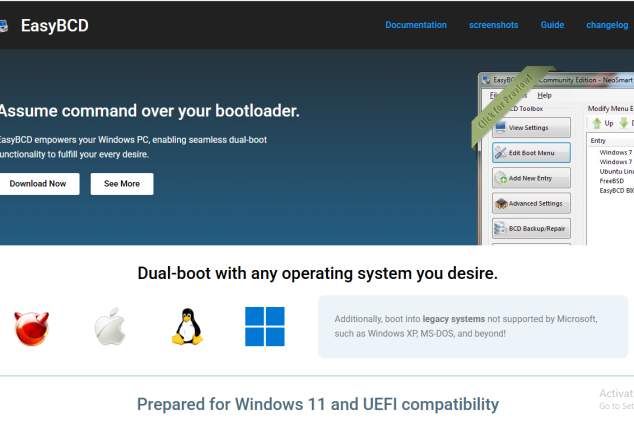Click Add New Entry in the preview

pyautogui.click(x=531, y=178)
